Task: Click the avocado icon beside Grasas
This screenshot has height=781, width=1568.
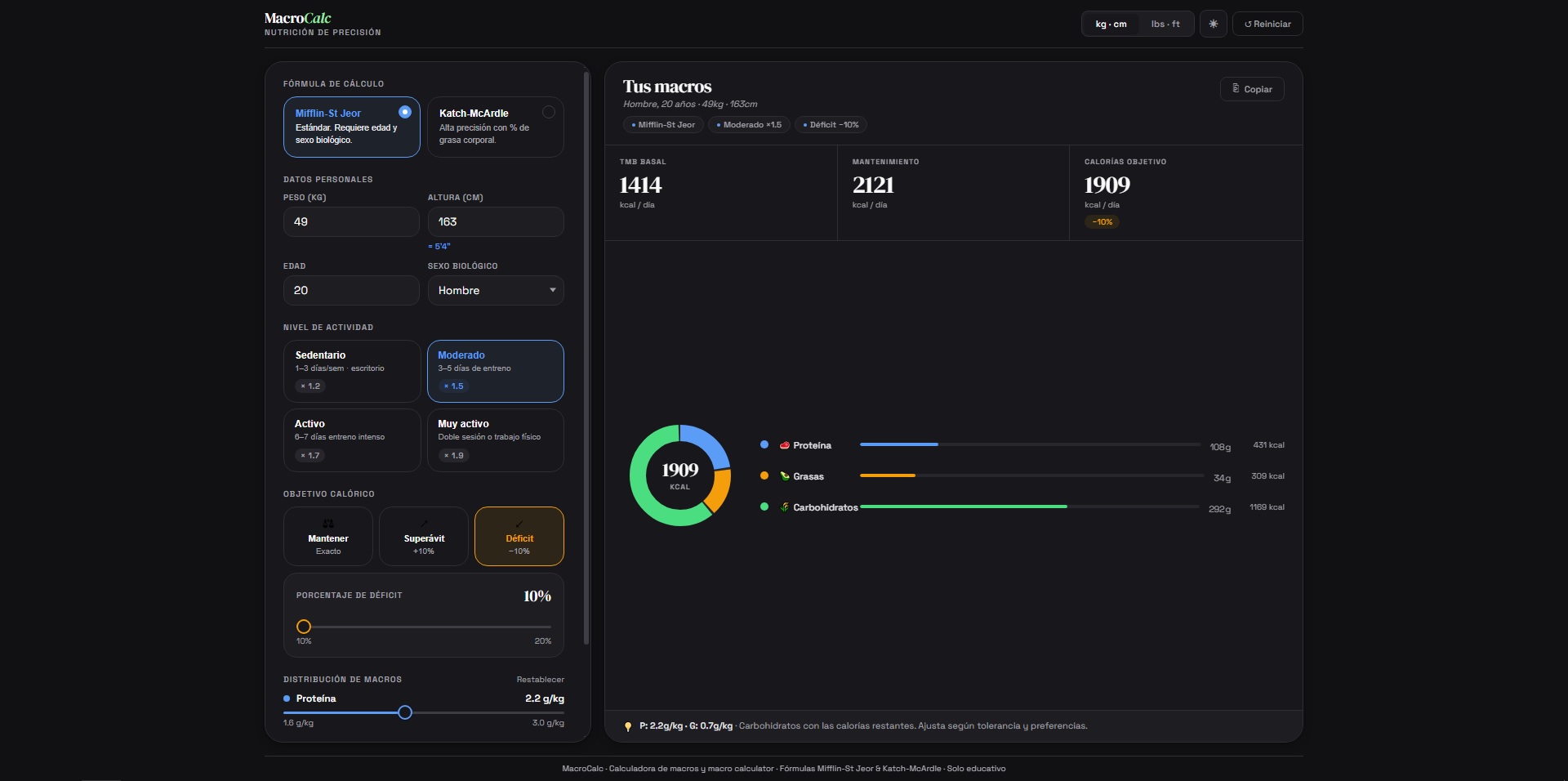Action: click(x=784, y=476)
